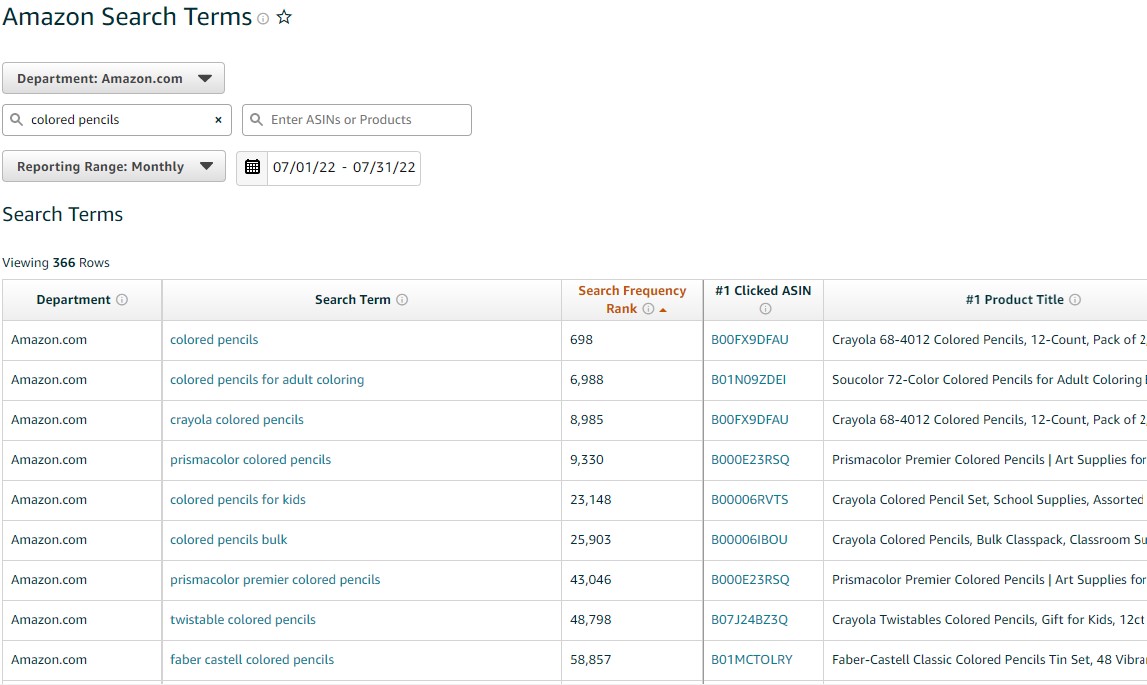This screenshot has height=685, width=1147.
Task: Click rank value 58,857
Action: pyautogui.click(x=590, y=660)
